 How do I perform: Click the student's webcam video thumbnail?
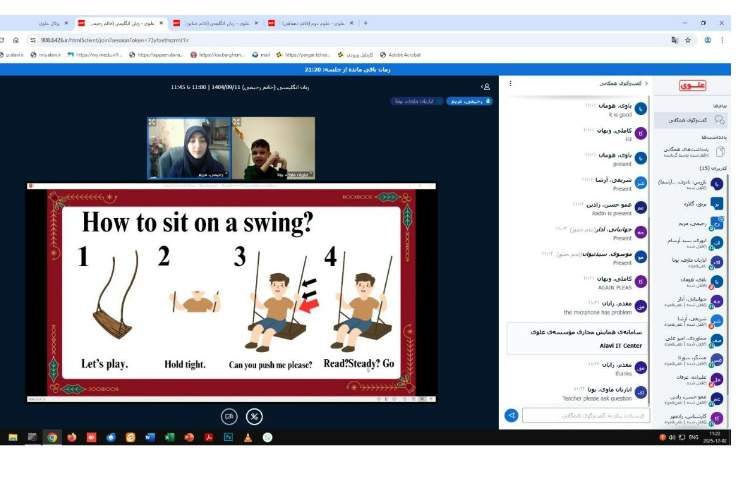click(x=273, y=148)
